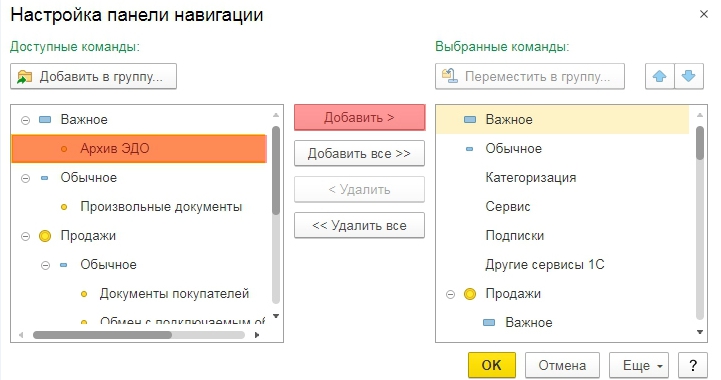Image resolution: width=721 pixels, height=380 pixels.
Task: Select Документы покупателей in available commands
Action: pos(174,294)
